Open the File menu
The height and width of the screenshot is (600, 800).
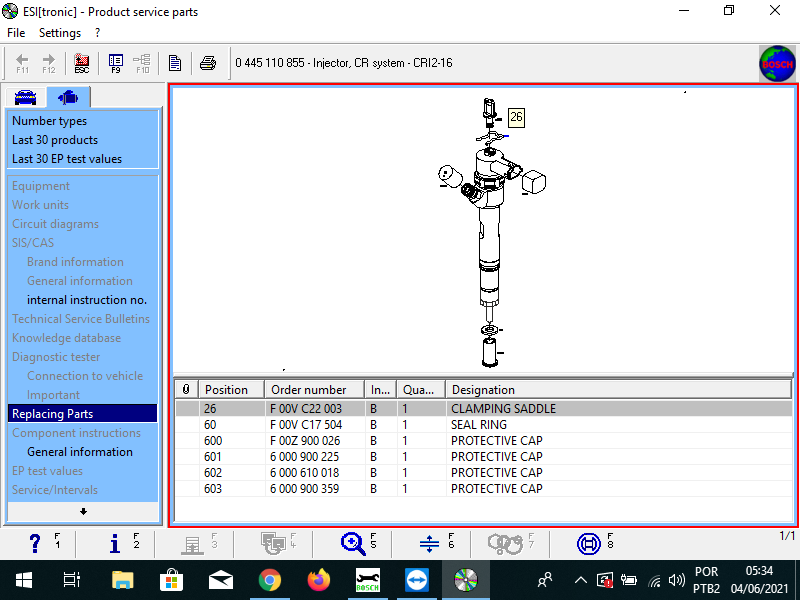point(16,32)
